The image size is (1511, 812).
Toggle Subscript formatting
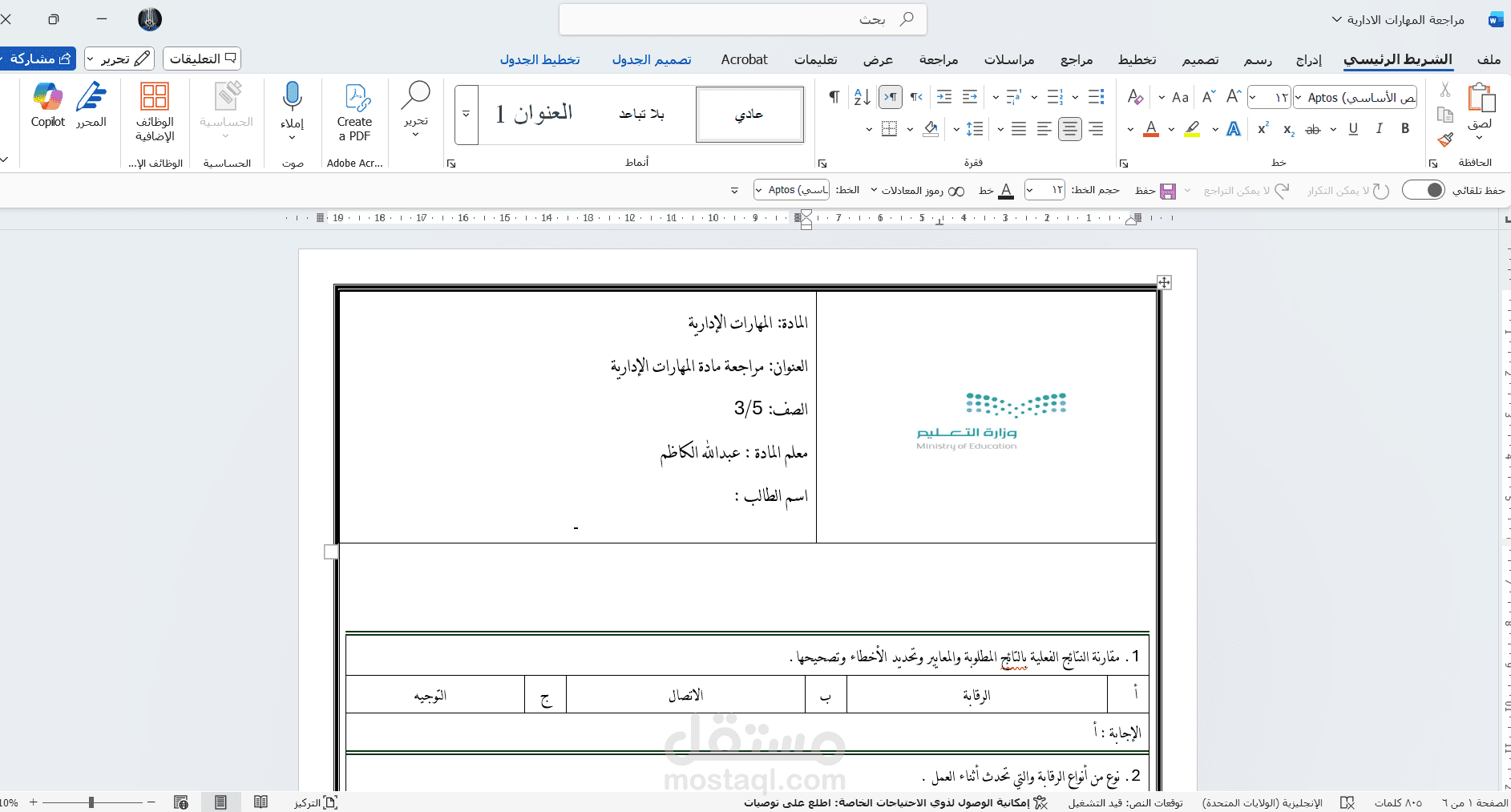coord(1289,129)
